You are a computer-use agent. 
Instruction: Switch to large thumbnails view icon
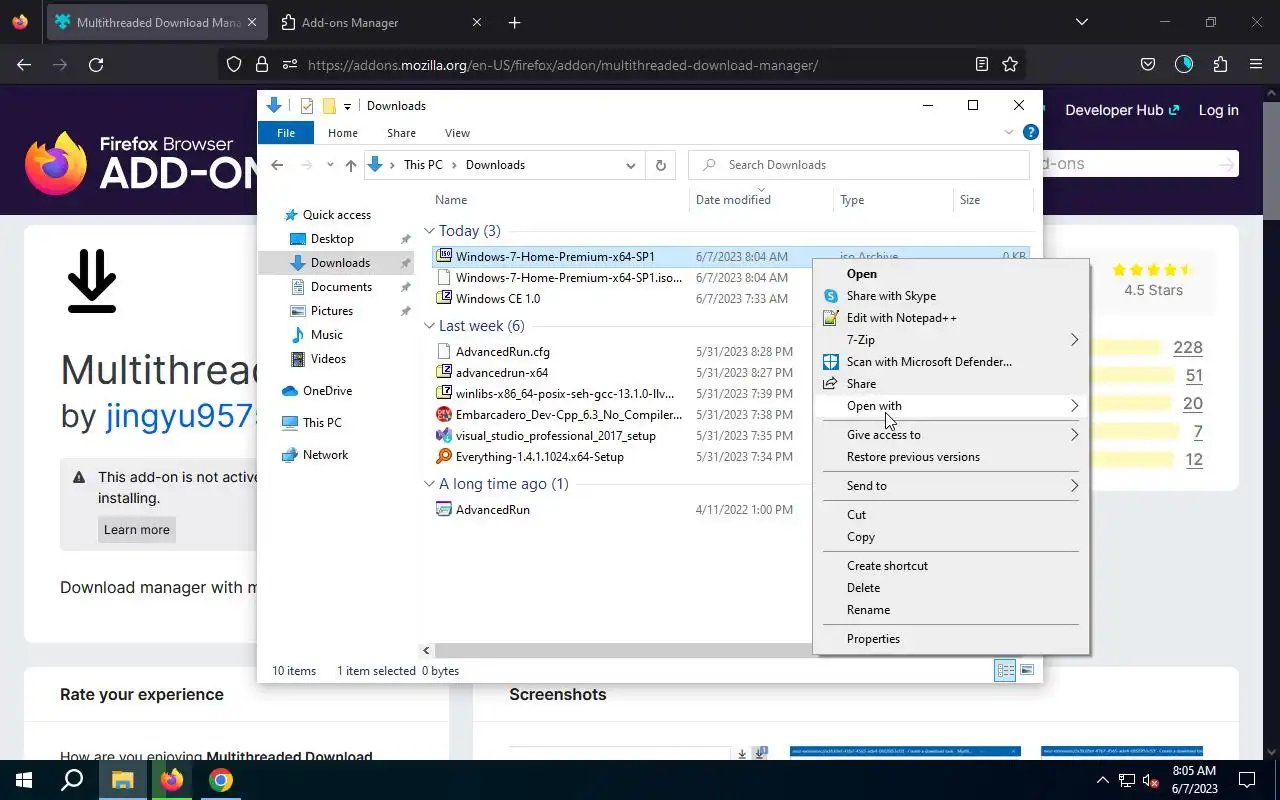coord(1027,670)
